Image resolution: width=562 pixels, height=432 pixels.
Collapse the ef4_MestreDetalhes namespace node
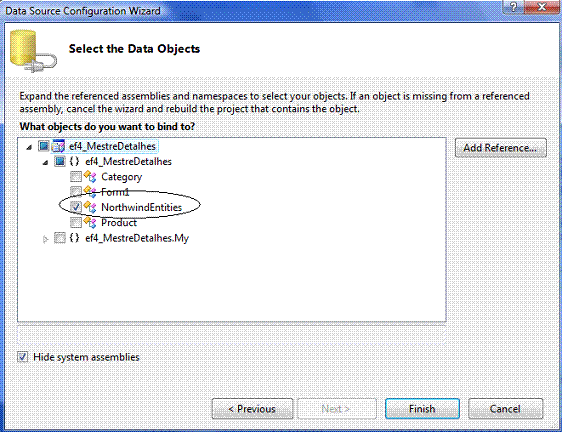pos(45,162)
